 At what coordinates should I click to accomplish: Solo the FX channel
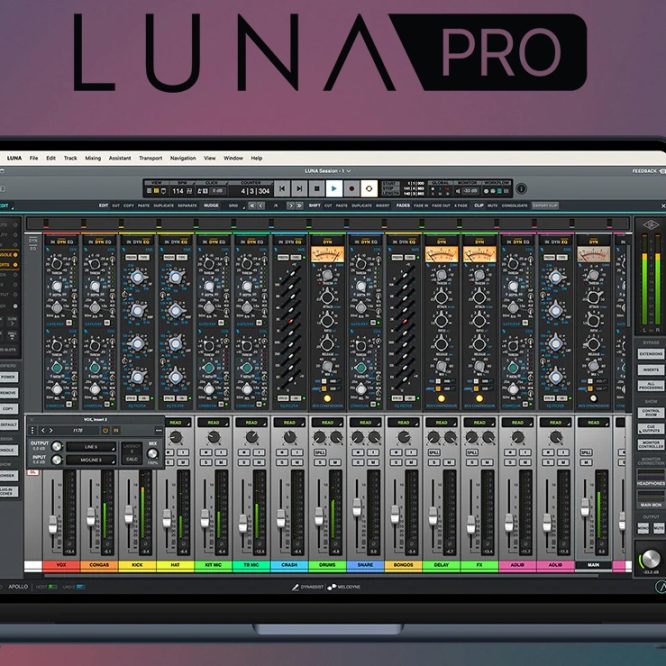[x=473, y=462]
